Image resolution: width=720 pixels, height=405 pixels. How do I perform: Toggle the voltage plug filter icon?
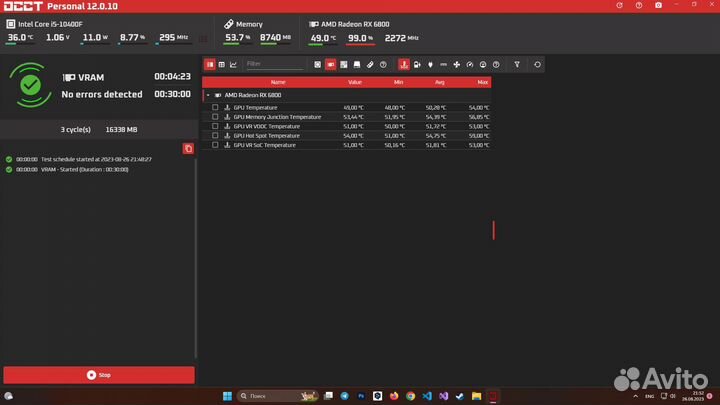(430, 65)
